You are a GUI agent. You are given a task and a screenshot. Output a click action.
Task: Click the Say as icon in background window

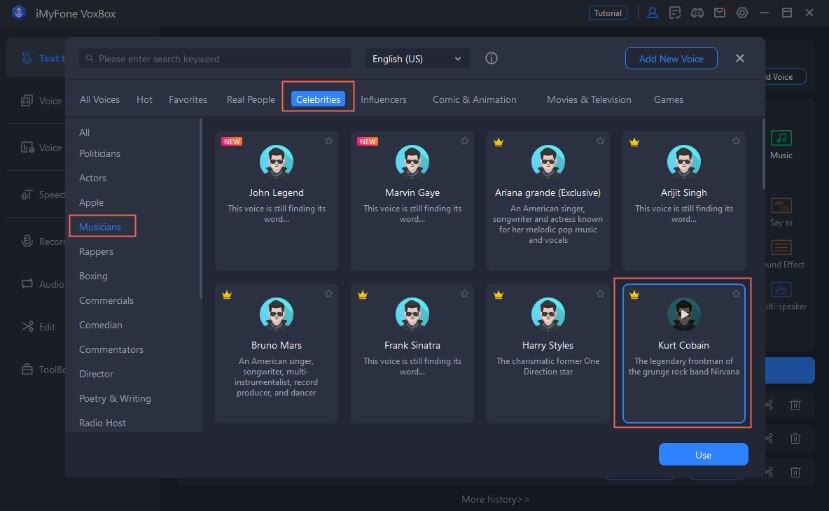tap(781, 205)
